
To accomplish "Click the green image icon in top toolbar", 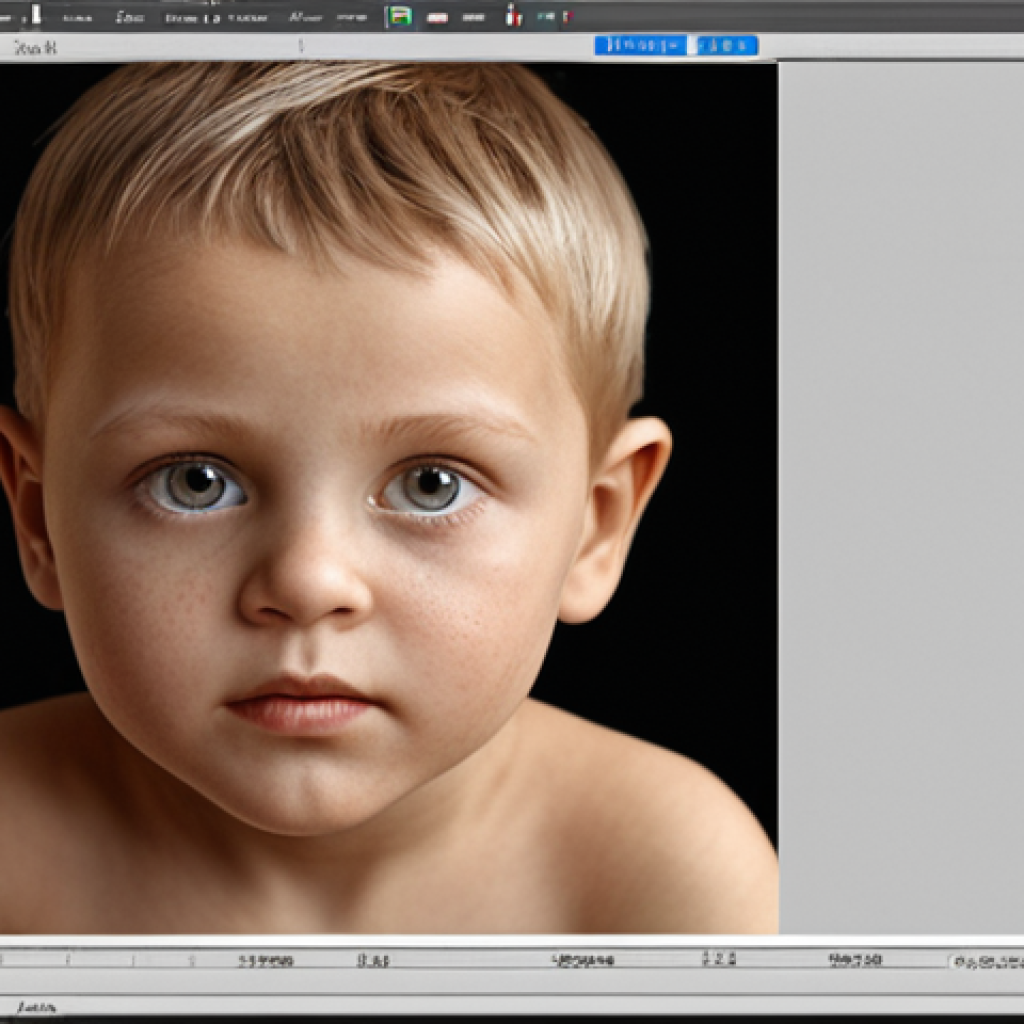I will tap(399, 16).
